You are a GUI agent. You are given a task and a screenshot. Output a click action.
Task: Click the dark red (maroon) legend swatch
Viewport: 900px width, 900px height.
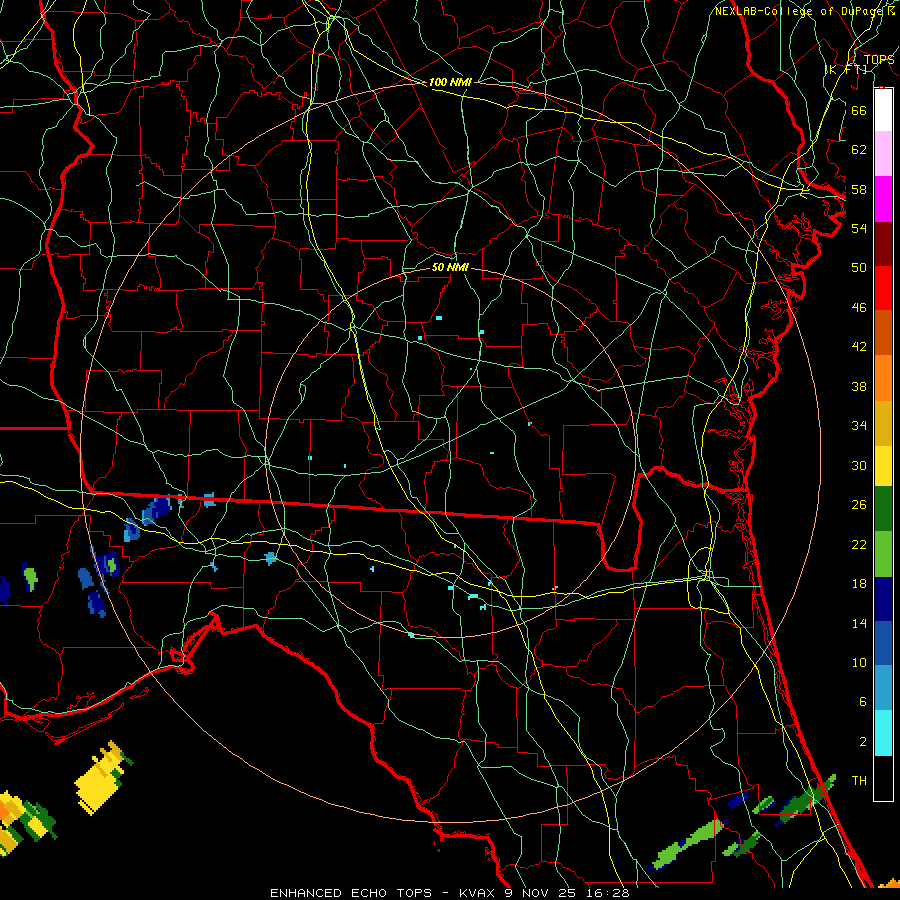(x=883, y=244)
